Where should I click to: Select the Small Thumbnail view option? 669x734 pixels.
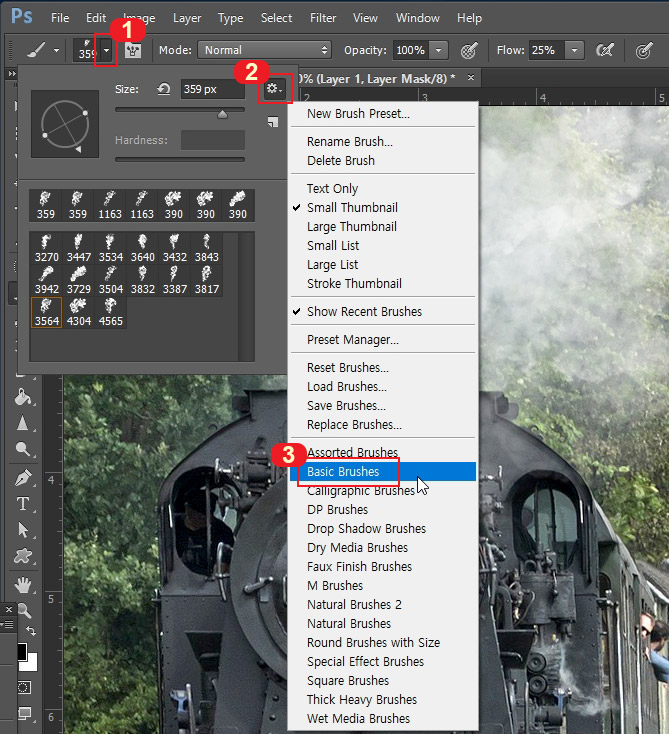tap(382, 207)
